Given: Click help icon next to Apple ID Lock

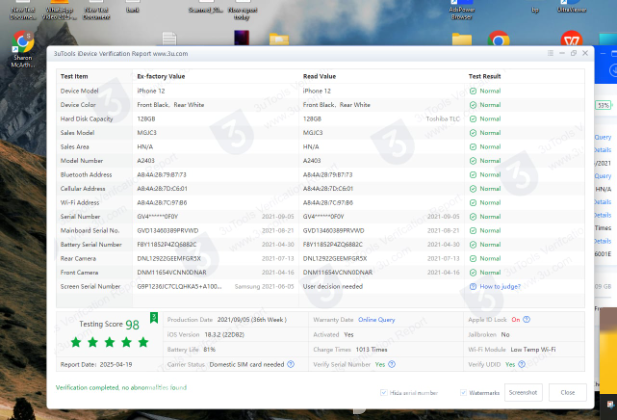Looking at the screenshot, I should pos(526,320).
